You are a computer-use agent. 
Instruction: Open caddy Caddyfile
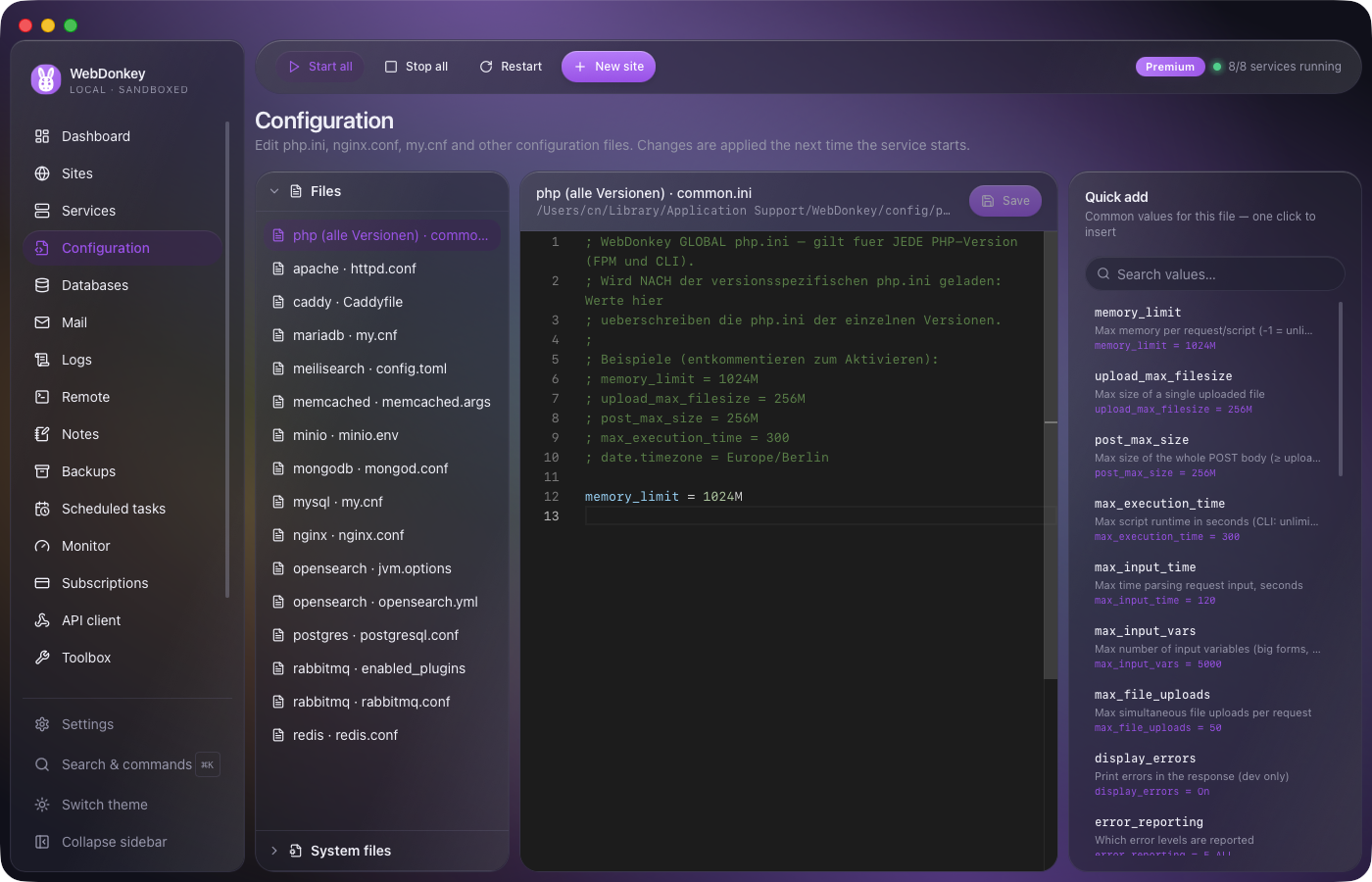pos(382,302)
